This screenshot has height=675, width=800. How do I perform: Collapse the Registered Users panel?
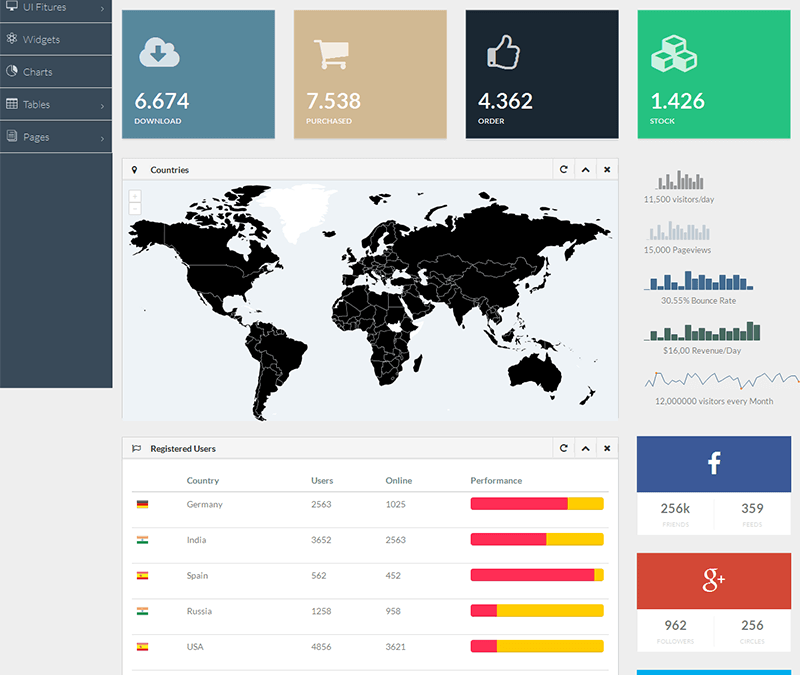(x=586, y=449)
